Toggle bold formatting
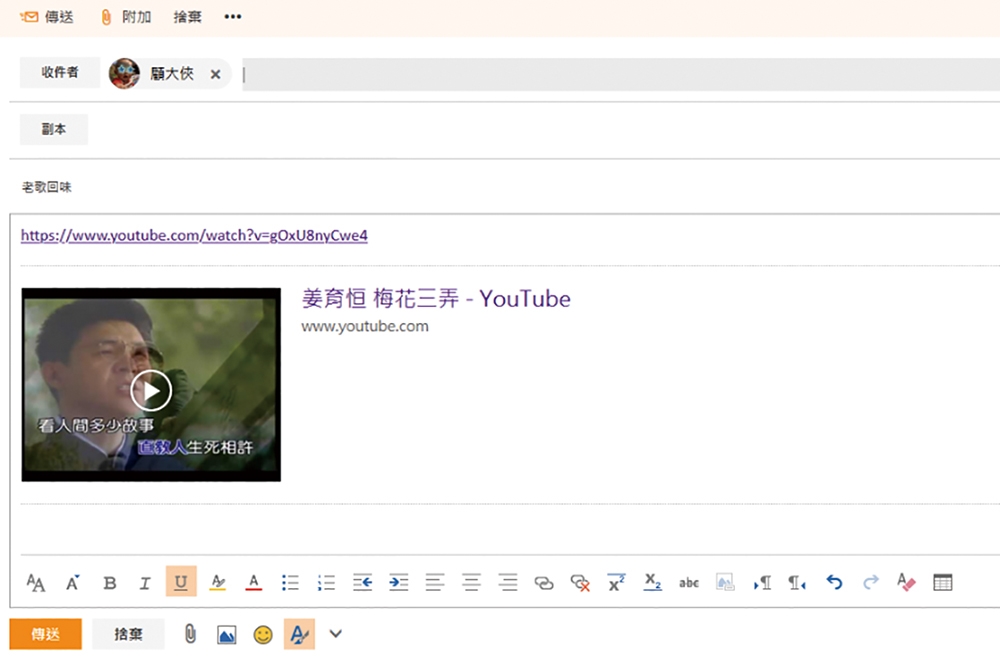The image size is (1000, 665). pos(110,583)
